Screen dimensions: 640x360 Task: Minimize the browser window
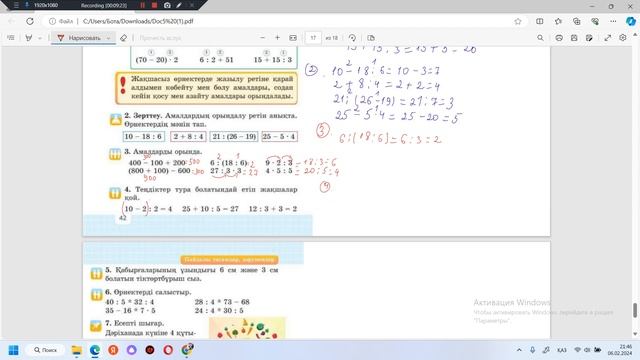coord(592,6)
